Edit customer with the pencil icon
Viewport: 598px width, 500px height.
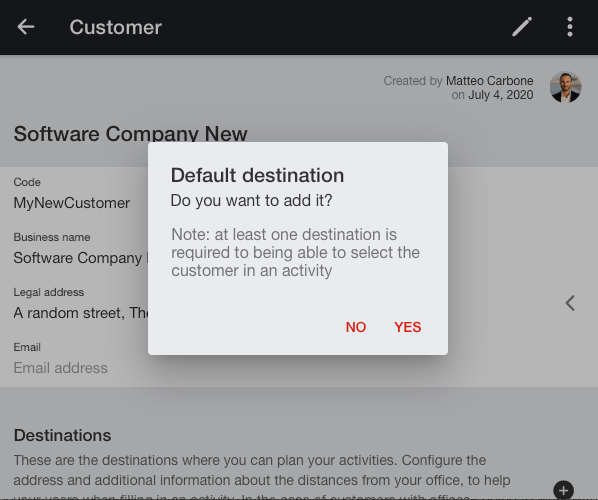click(x=522, y=27)
